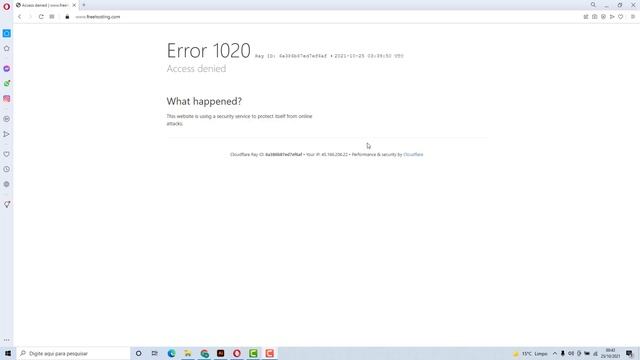The image size is (640, 360).
Task: Open the Windows Start menu
Action: [8, 353]
